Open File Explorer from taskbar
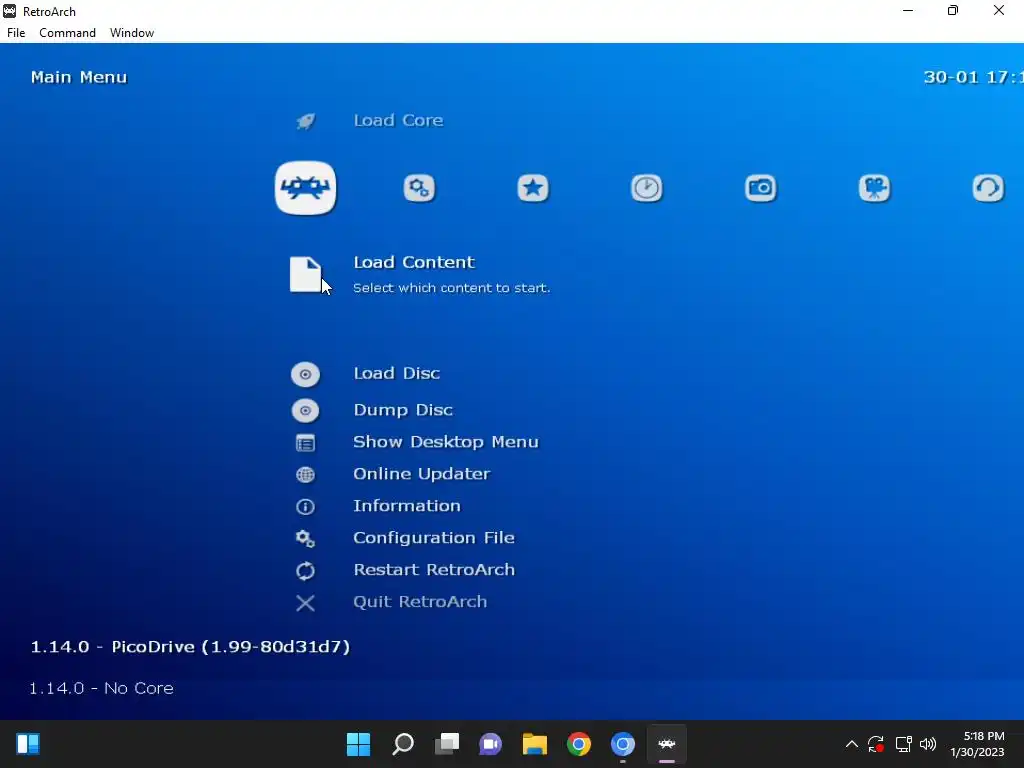1024x768 pixels. click(x=535, y=744)
